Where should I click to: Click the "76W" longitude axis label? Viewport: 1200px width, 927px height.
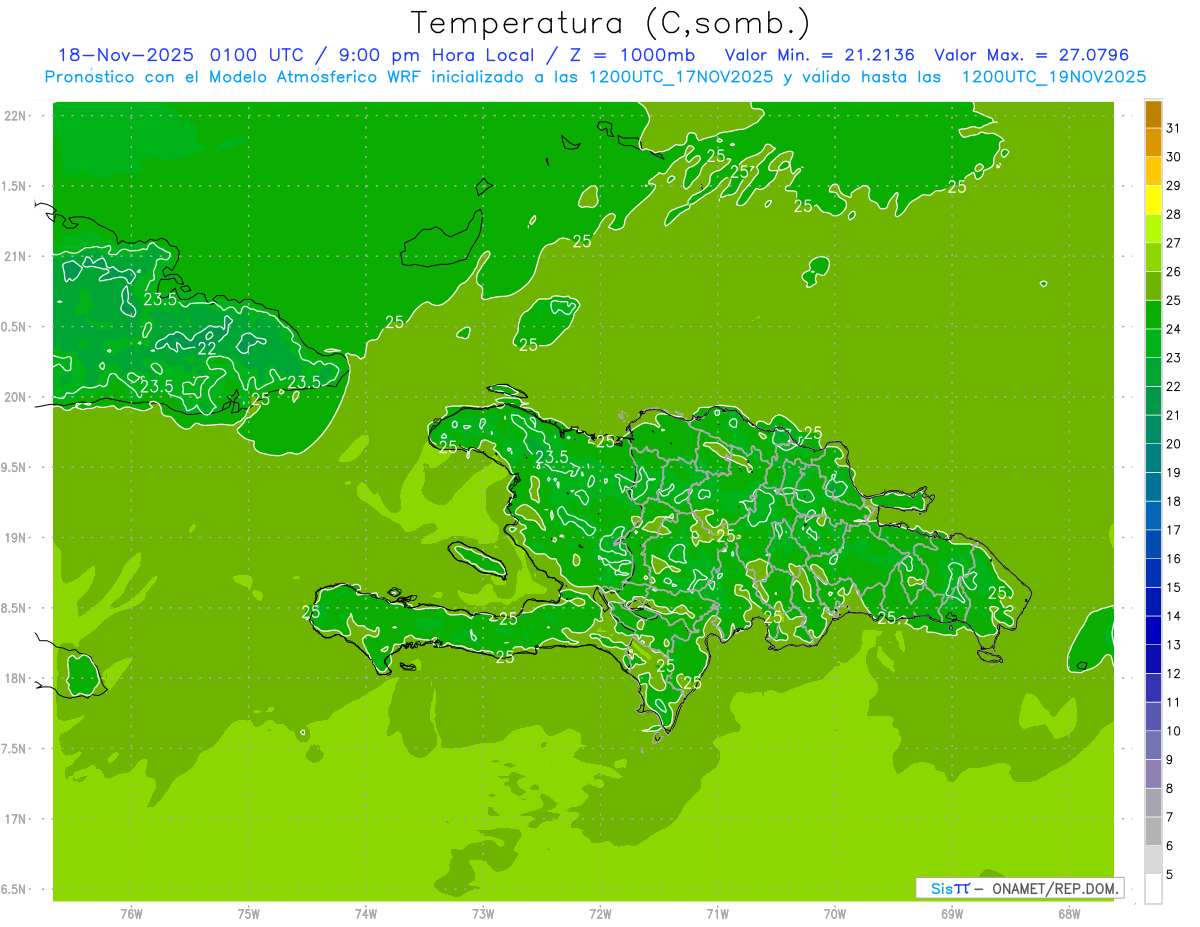click(x=131, y=914)
